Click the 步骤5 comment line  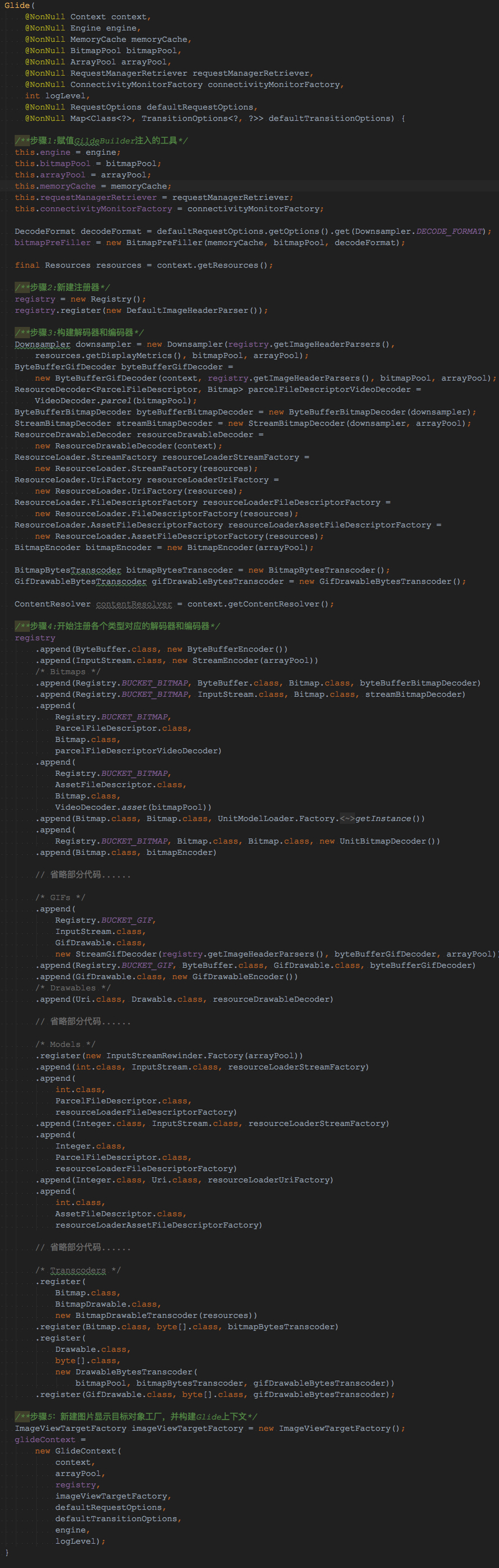tap(136, 1417)
